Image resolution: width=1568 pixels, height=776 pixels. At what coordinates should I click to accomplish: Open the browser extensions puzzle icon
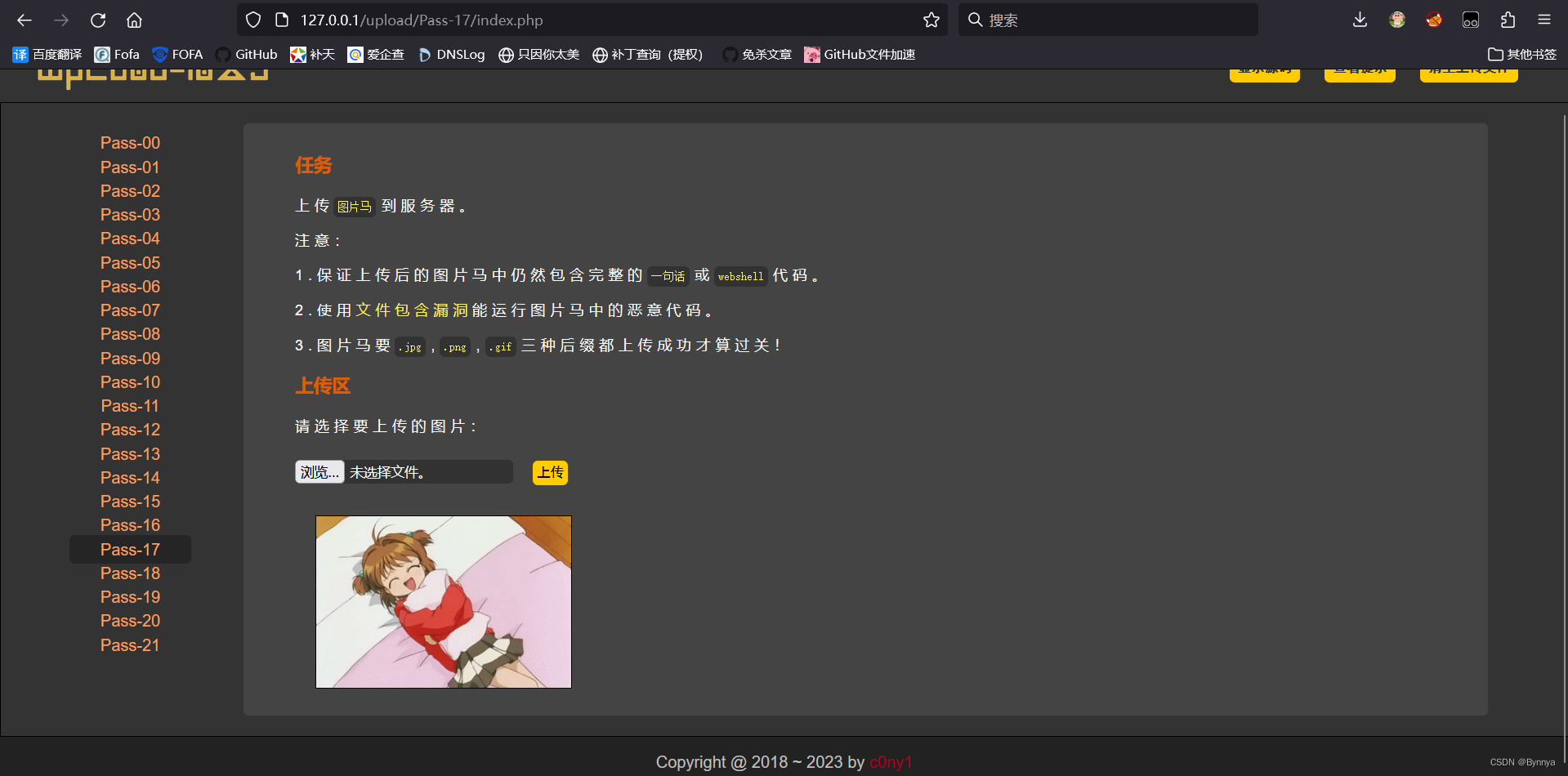click(1508, 20)
